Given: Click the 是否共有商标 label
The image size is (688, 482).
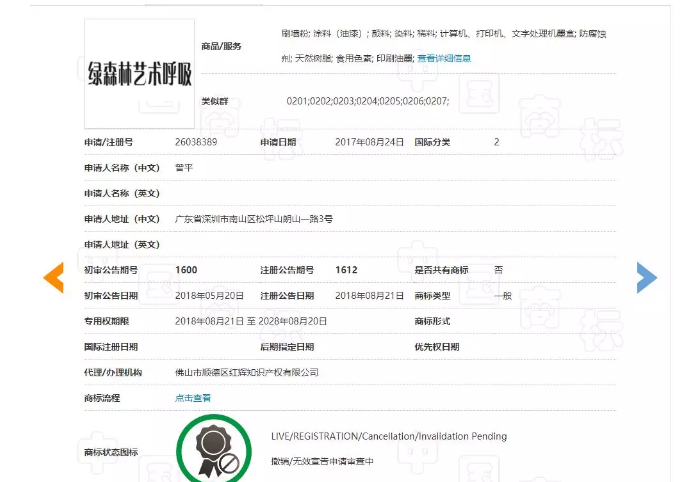Looking at the screenshot, I should pos(441,270).
